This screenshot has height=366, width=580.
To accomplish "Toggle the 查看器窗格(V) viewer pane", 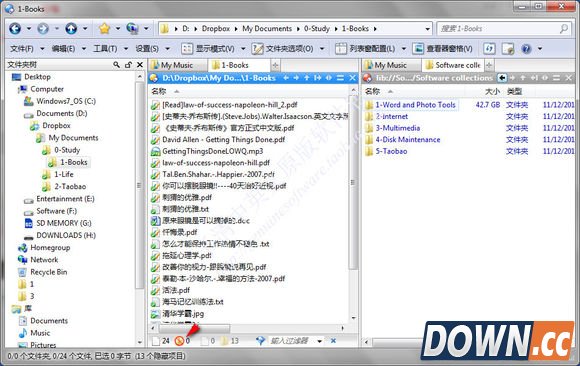I will tap(442, 48).
